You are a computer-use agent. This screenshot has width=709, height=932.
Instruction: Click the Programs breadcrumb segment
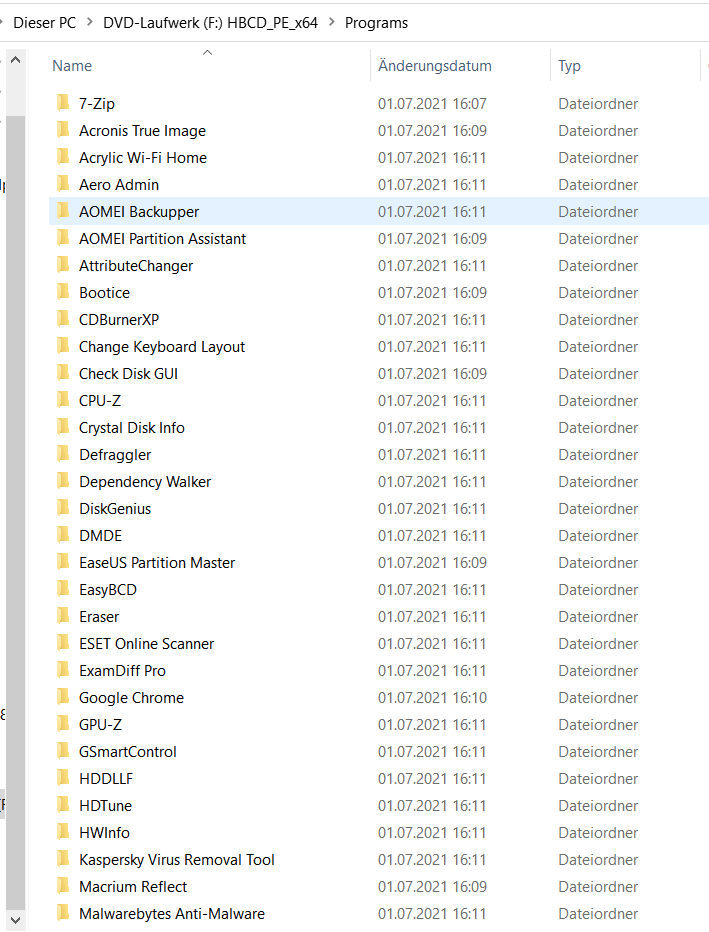376,23
